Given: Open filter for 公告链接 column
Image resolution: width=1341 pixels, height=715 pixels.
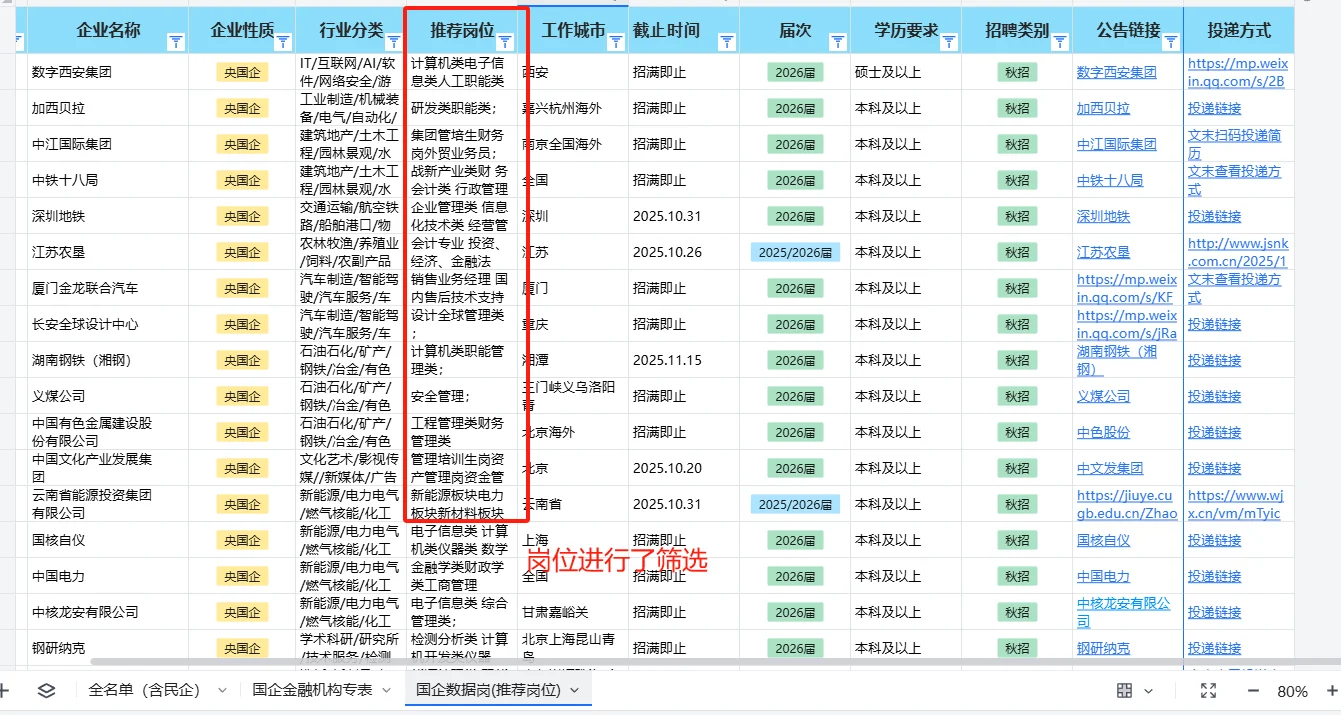Looking at the screenshot, I should [x=1171, y=41].
